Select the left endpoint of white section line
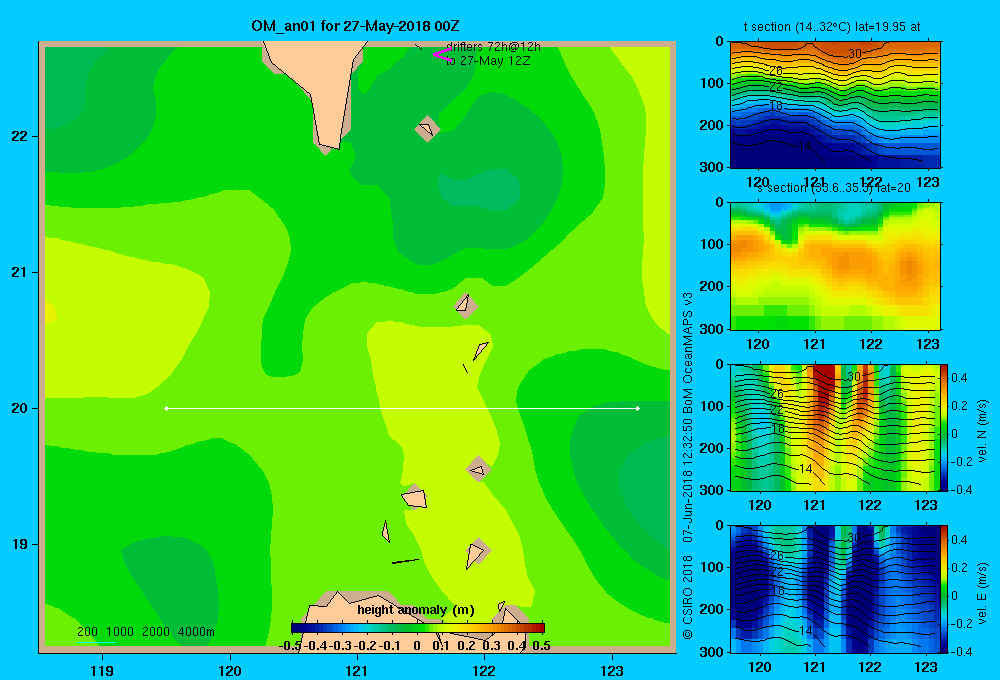The width and height of the screenshot is (1000, 680). pos(166,408)
